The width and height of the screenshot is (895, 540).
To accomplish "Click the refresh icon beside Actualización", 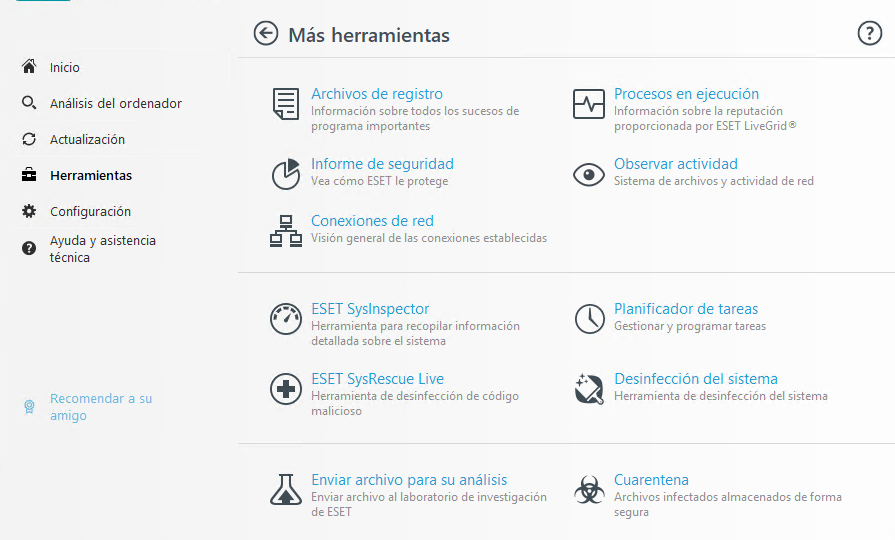I will click(x=29, y=139).
